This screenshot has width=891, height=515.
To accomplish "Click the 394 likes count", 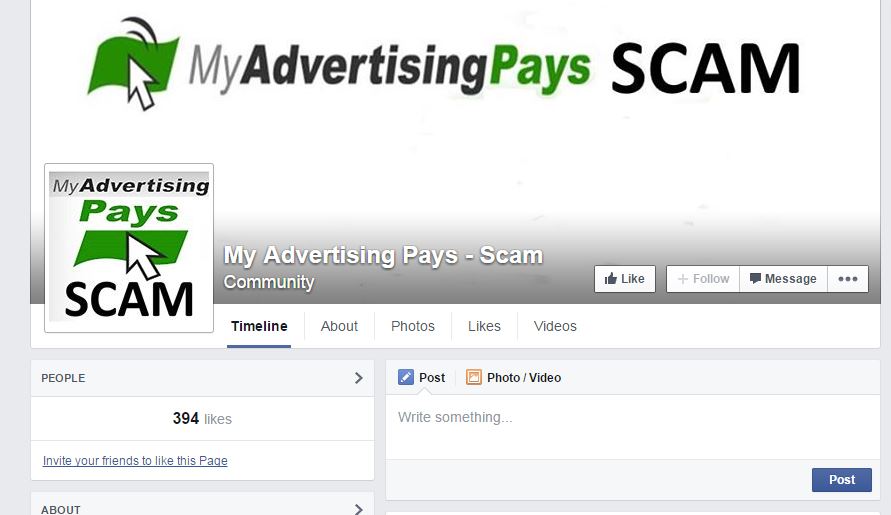I will 202,419.
